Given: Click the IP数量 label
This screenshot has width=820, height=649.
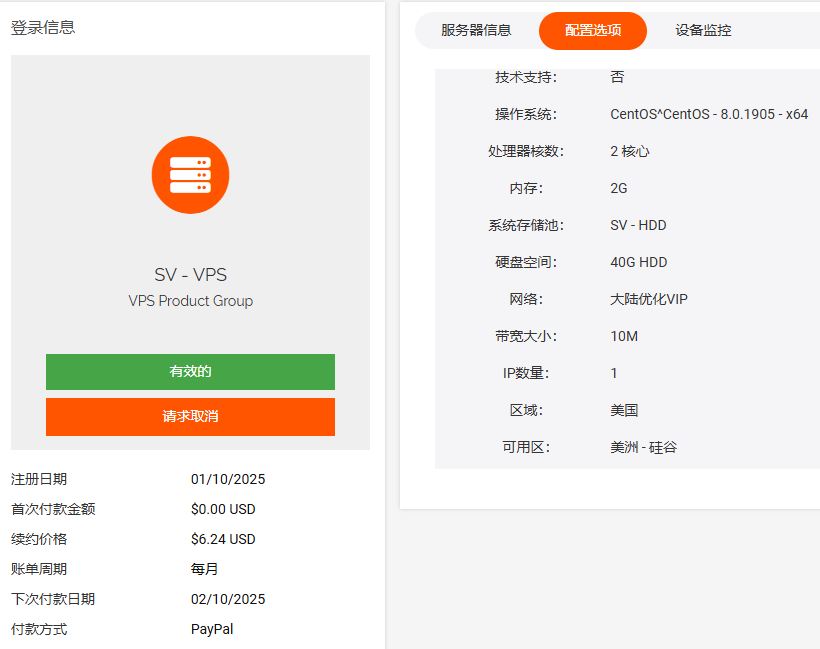Looking at the screenshot, I should (x=526, y=373).
